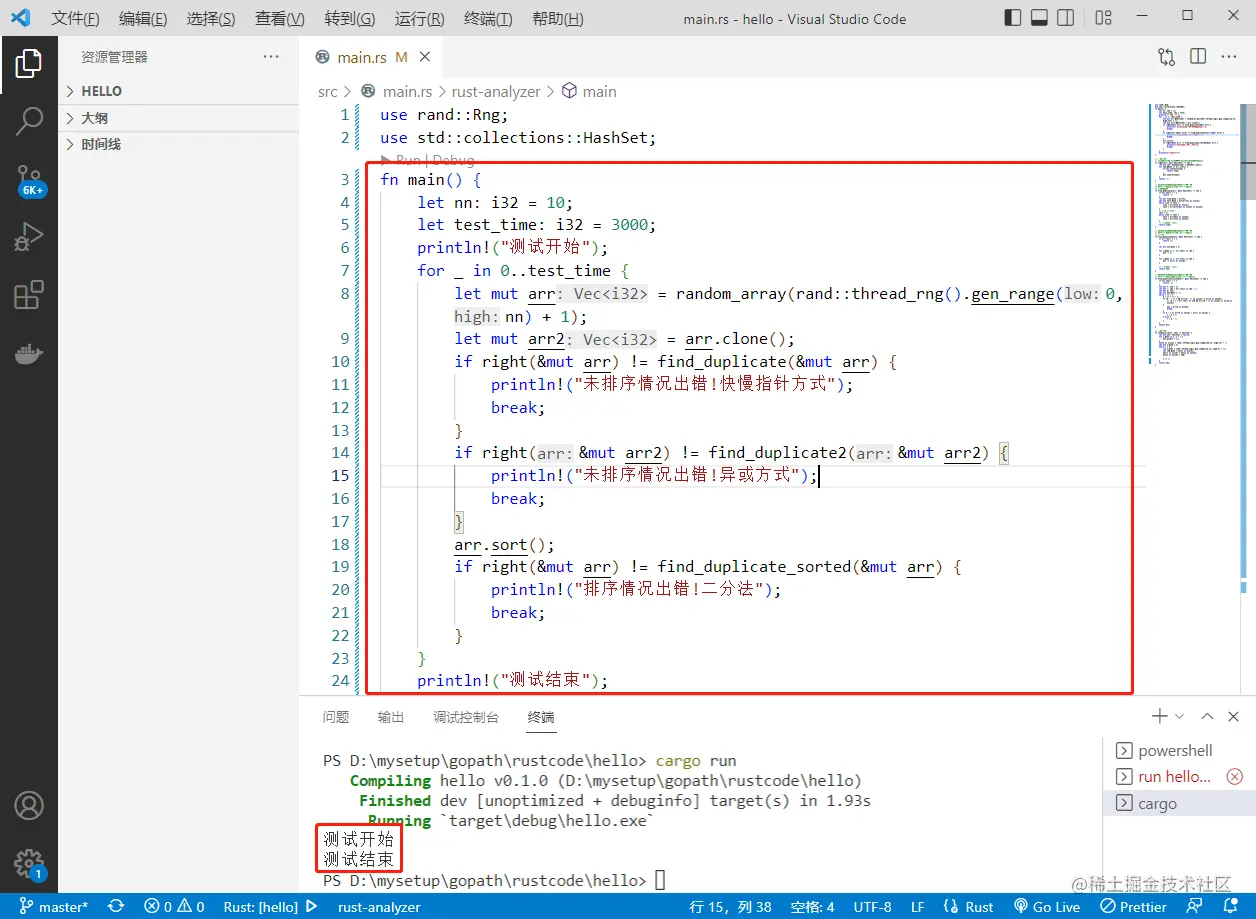The image size is (1256, 919).
Task: Open Customize Layout icon in title bar
Action: [x=1103, y=18]
